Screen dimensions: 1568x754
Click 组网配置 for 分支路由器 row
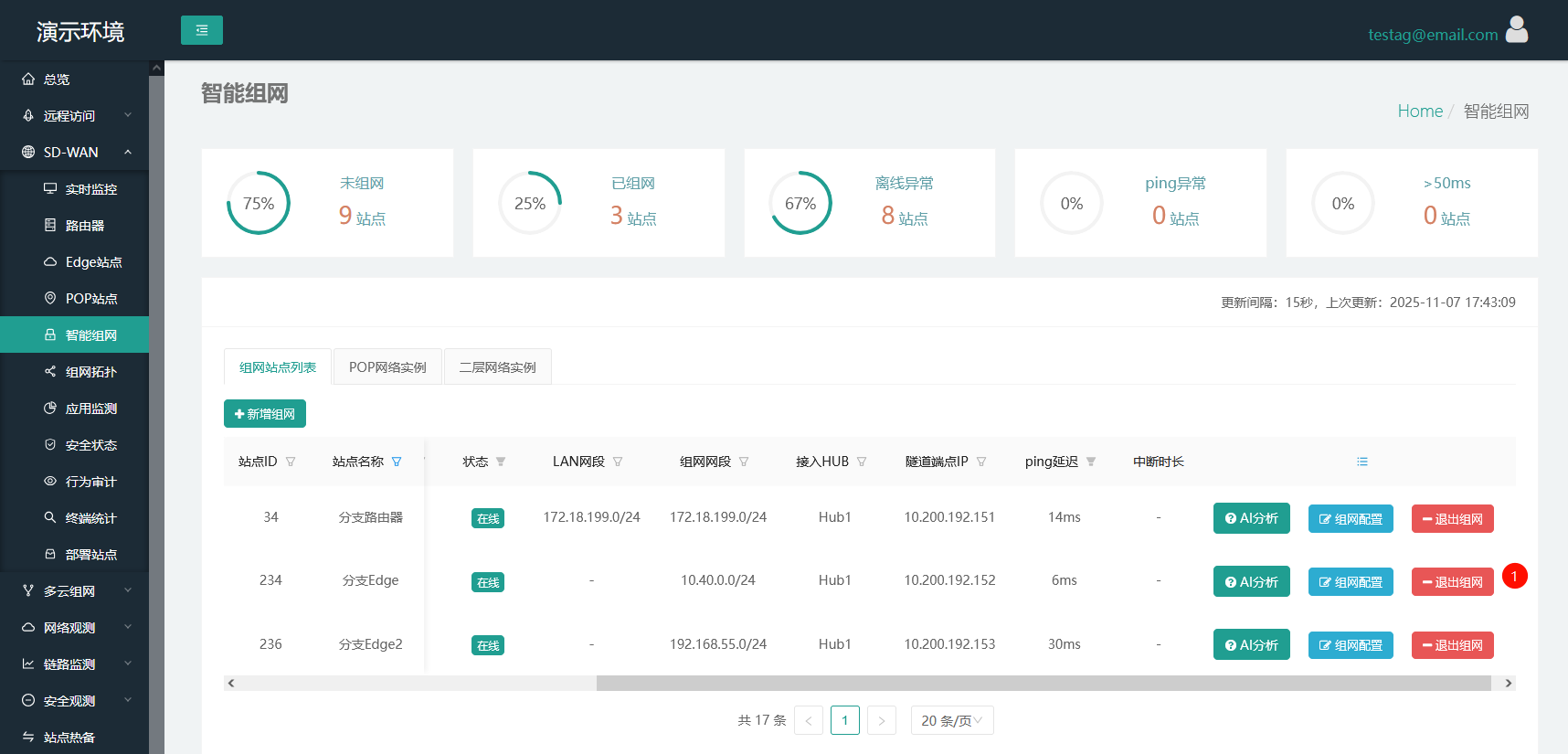click(x=1351, y=519)
